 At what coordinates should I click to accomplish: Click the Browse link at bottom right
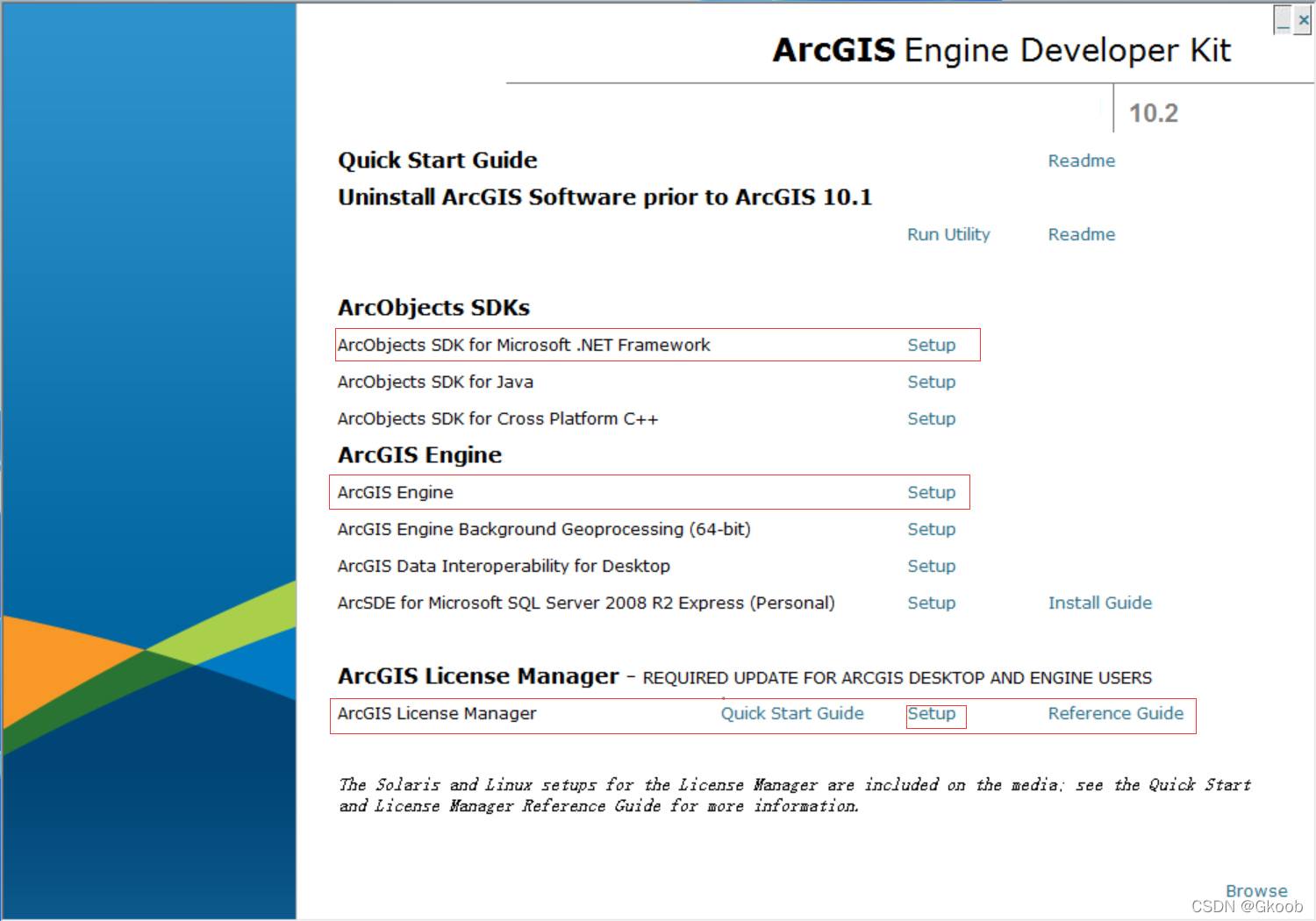(1255, 890)
